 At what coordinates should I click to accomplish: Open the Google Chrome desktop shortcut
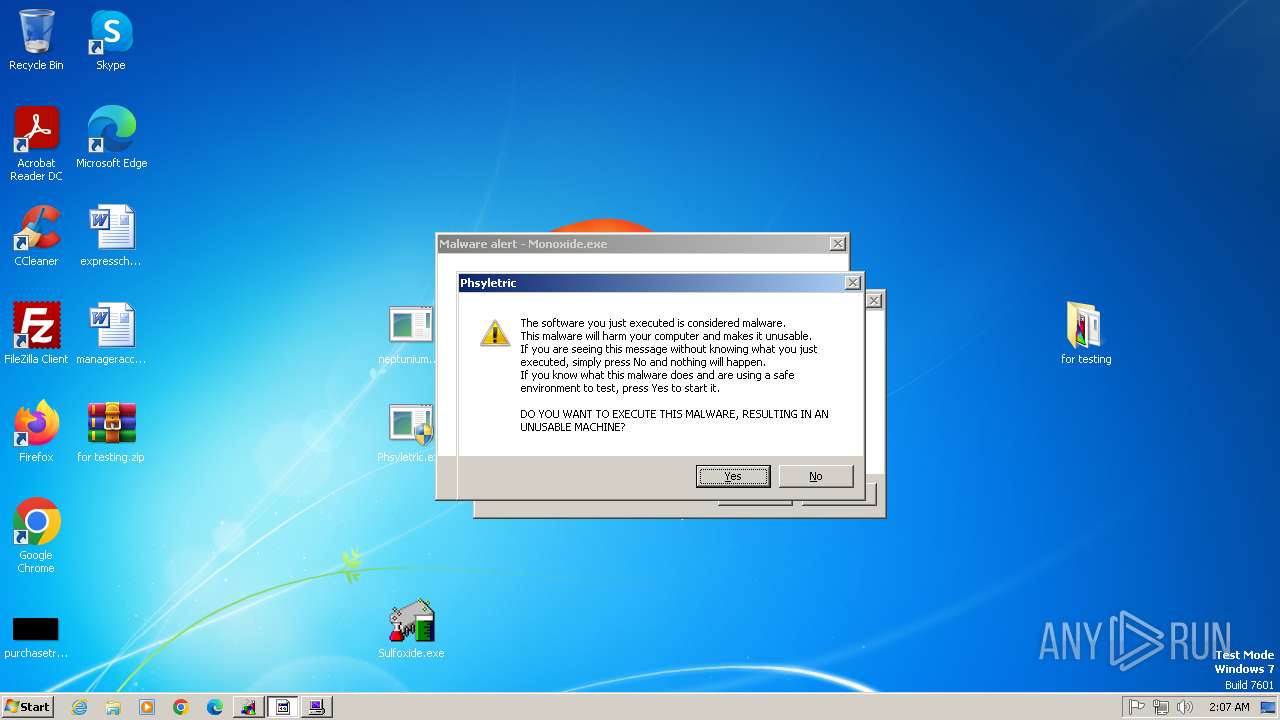pyautogui.click(x=36, y=536)
